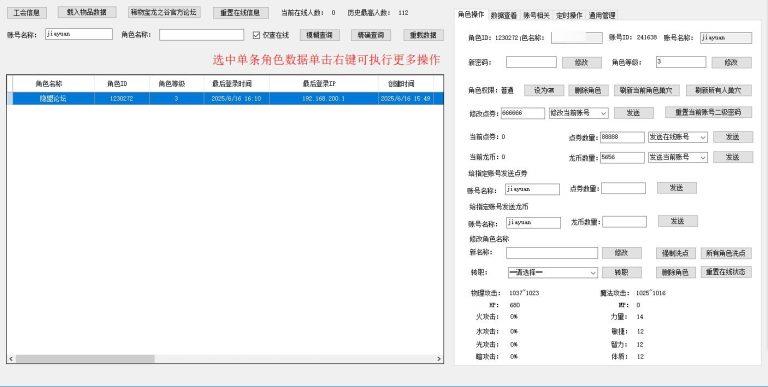
Task: Open the 发送在线账号 dropdown
Action: pos(678,138)
